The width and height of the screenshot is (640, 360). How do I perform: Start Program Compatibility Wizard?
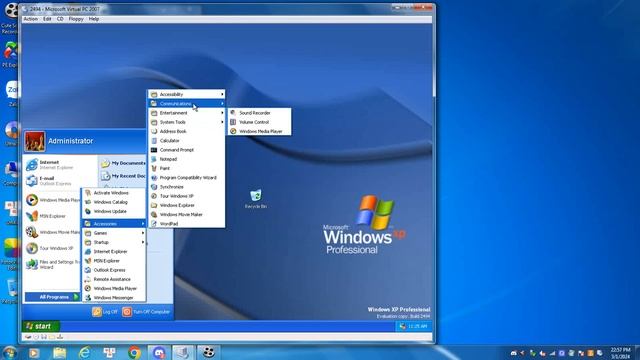click(x=187, y=178)
